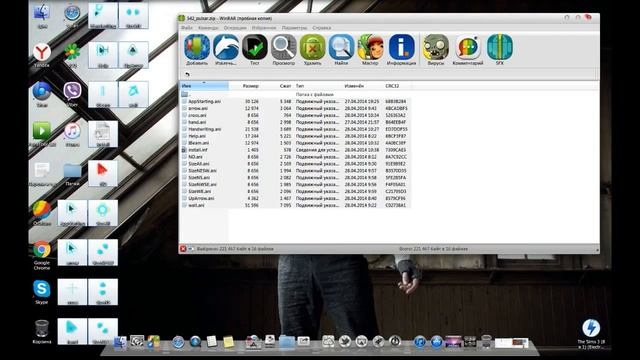
Task: Open the Корзина trash bin
Action: tap(42, 332)
